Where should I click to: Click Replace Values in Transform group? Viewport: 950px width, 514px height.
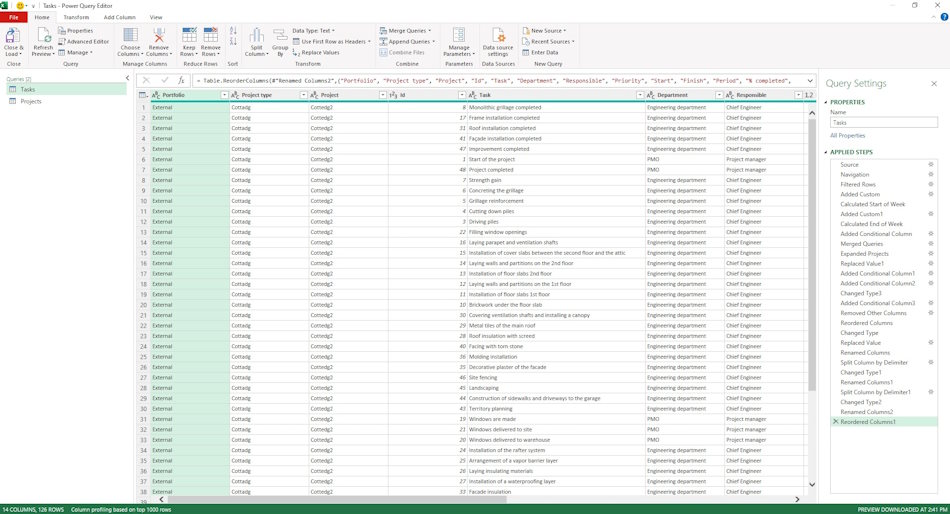pos(316,53)
